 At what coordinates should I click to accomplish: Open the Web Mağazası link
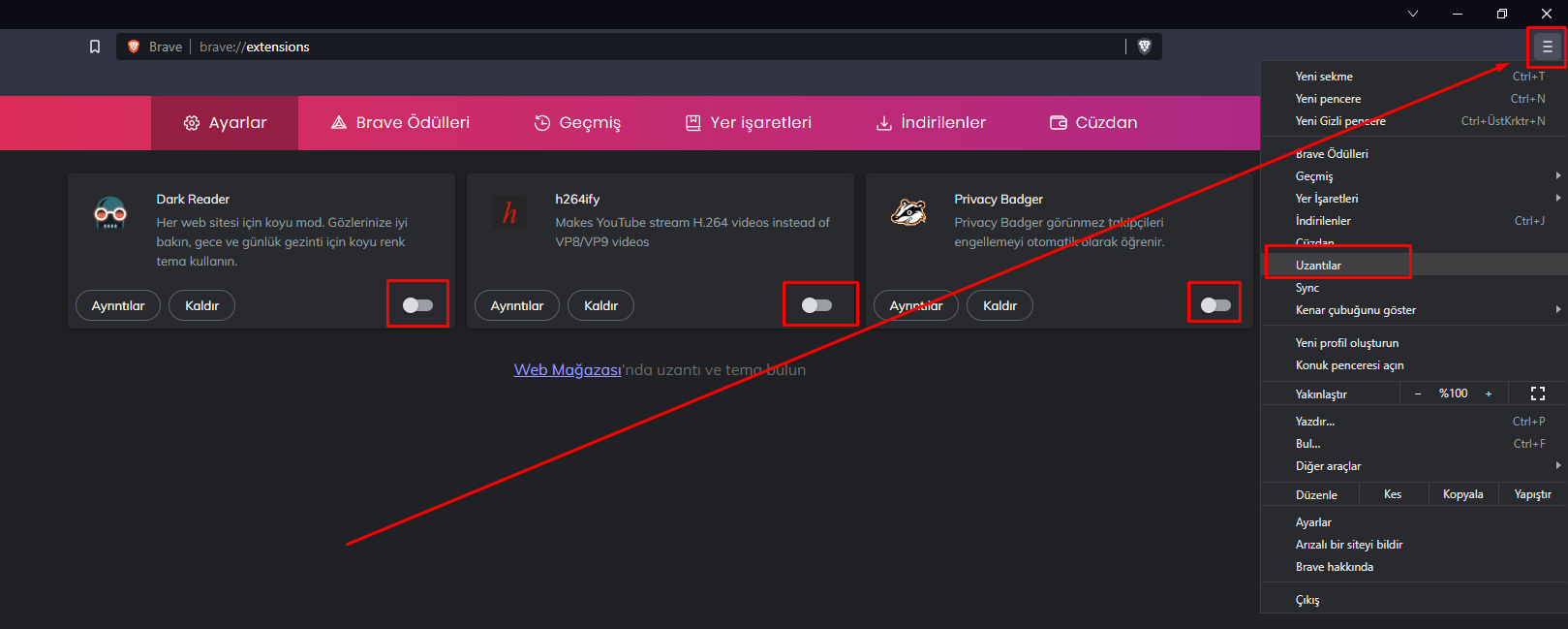tap(568, 370)
